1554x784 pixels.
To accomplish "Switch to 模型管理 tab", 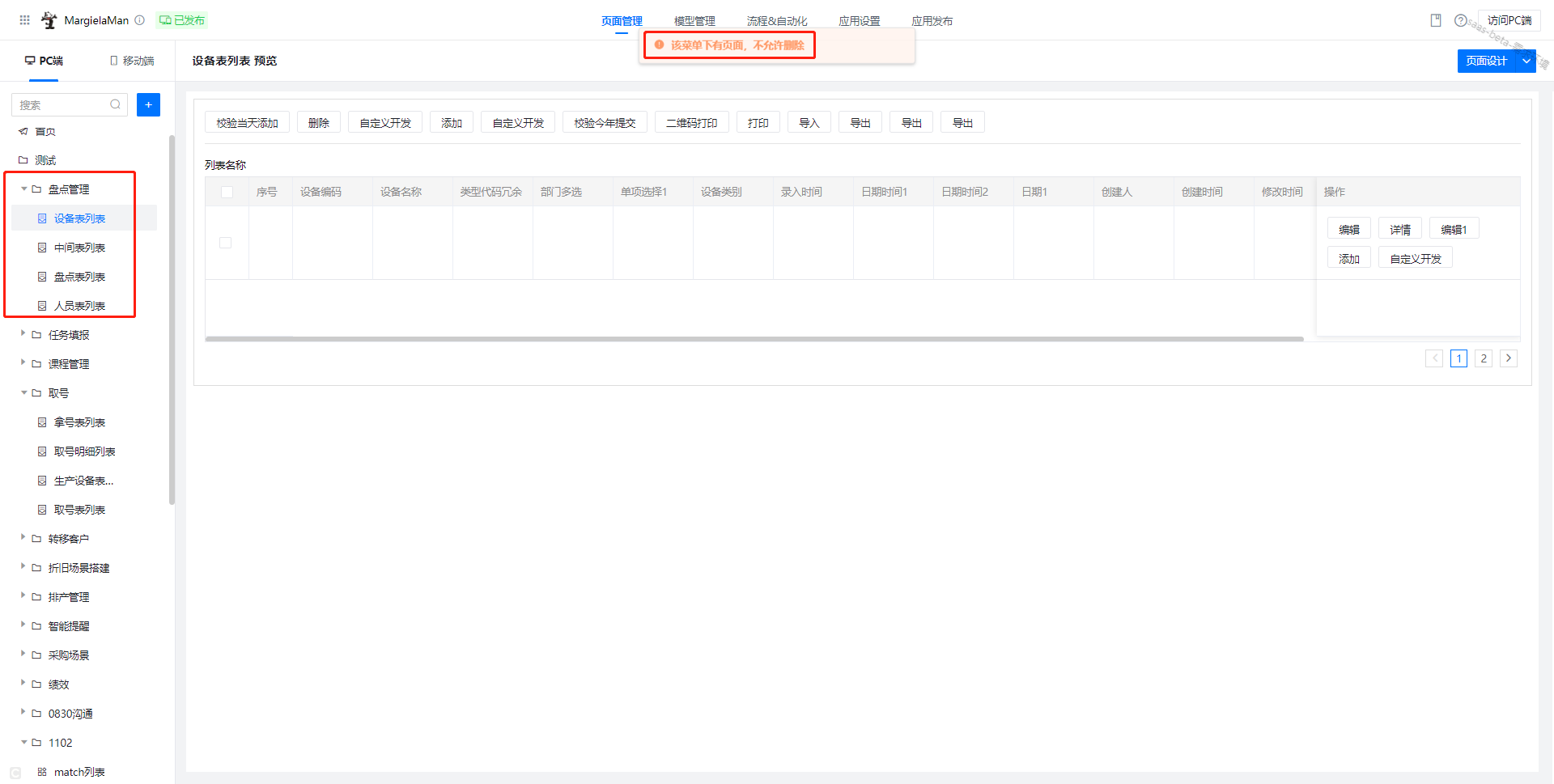I will click(x=694, y=21).
